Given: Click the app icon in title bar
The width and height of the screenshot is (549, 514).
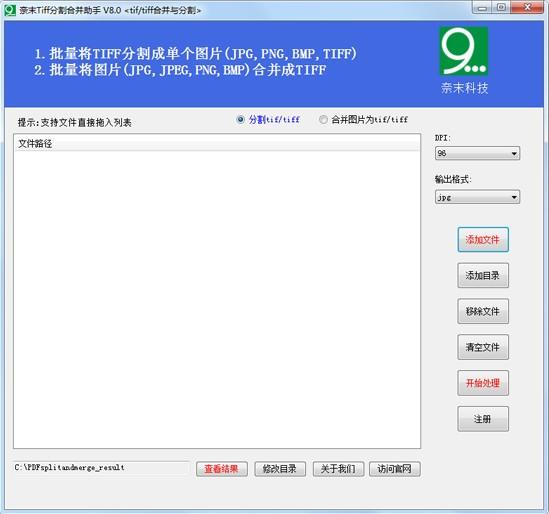Looking at the screenshot, I should (10, 10).
